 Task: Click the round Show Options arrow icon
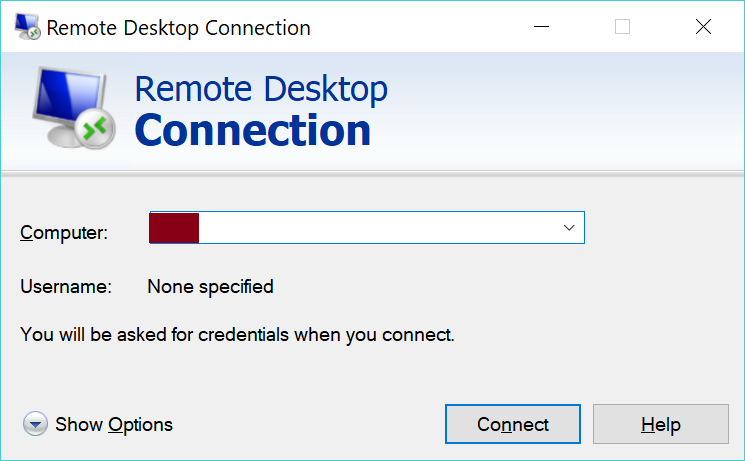(36, 425)
